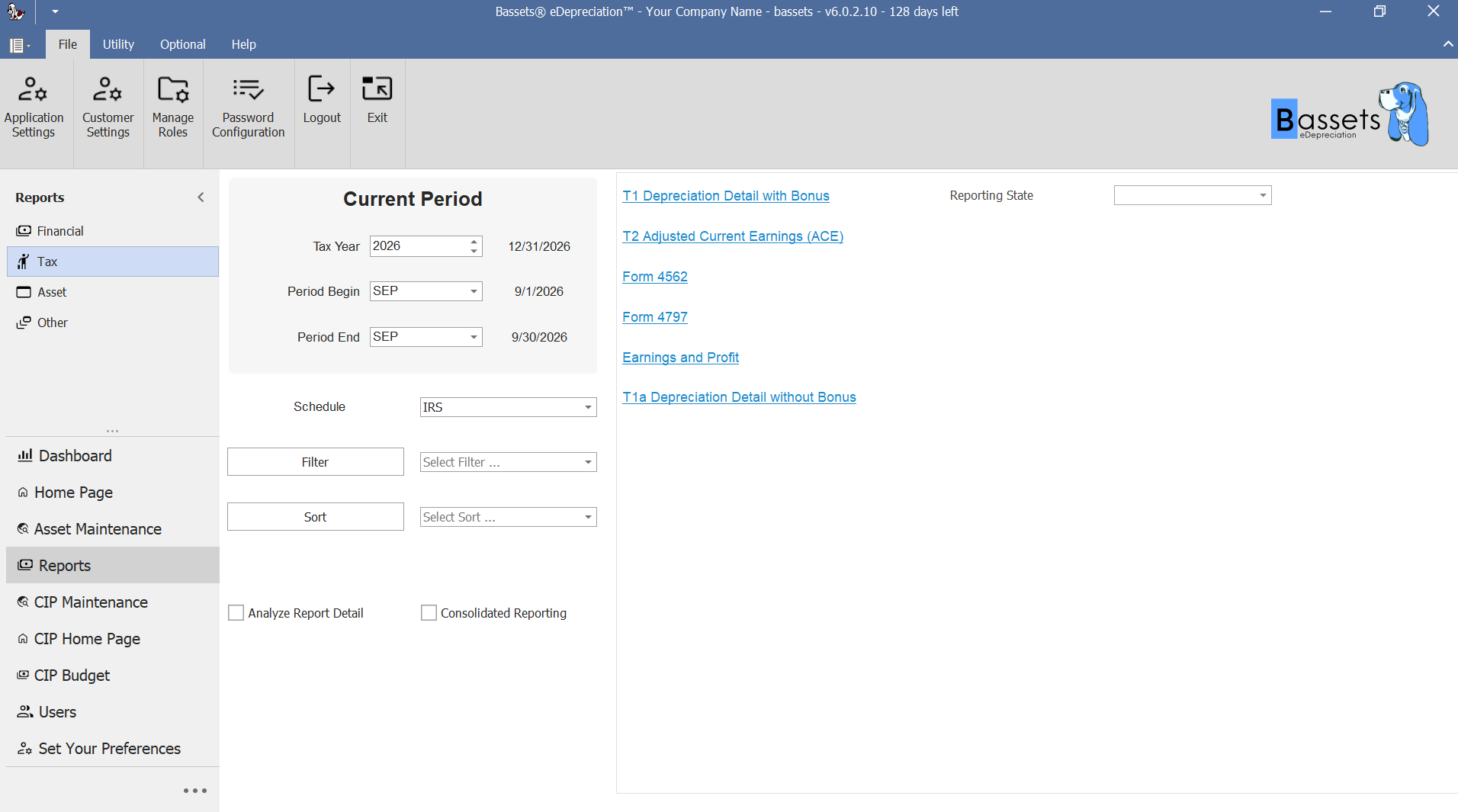Open the Reporting State dropdown
The image size is (1458, 812).
(x=1263, y=195)
